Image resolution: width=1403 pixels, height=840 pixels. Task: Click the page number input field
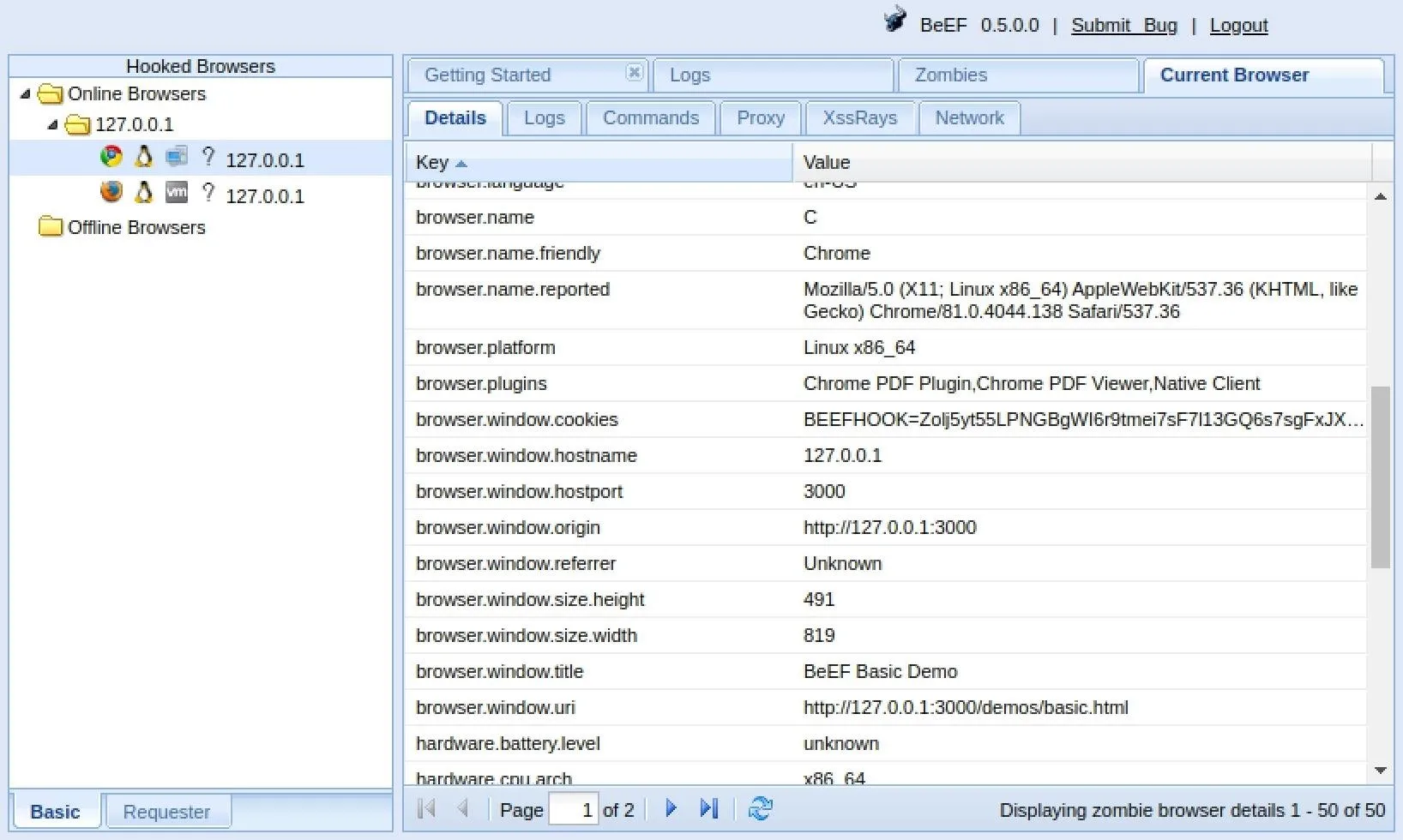[x=573, y=809]
